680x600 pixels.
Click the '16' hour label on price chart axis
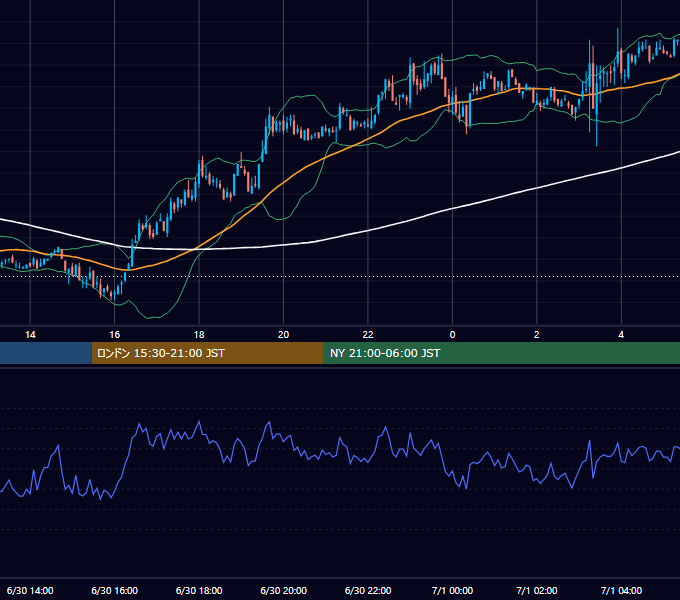click(x=114, y=335)
